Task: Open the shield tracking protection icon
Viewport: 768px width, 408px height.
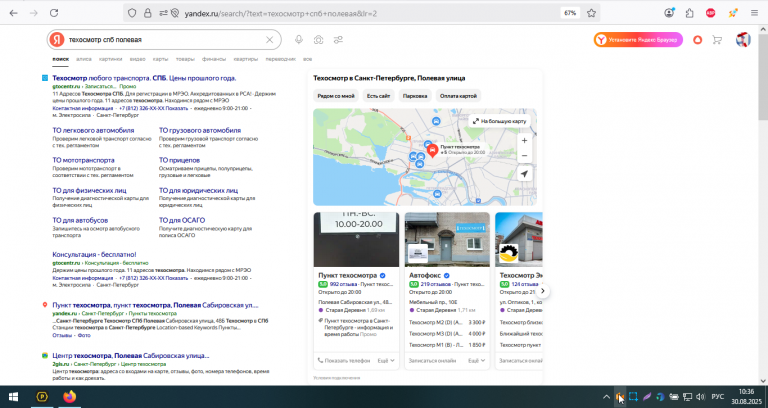Action: [x=132, y=13]
